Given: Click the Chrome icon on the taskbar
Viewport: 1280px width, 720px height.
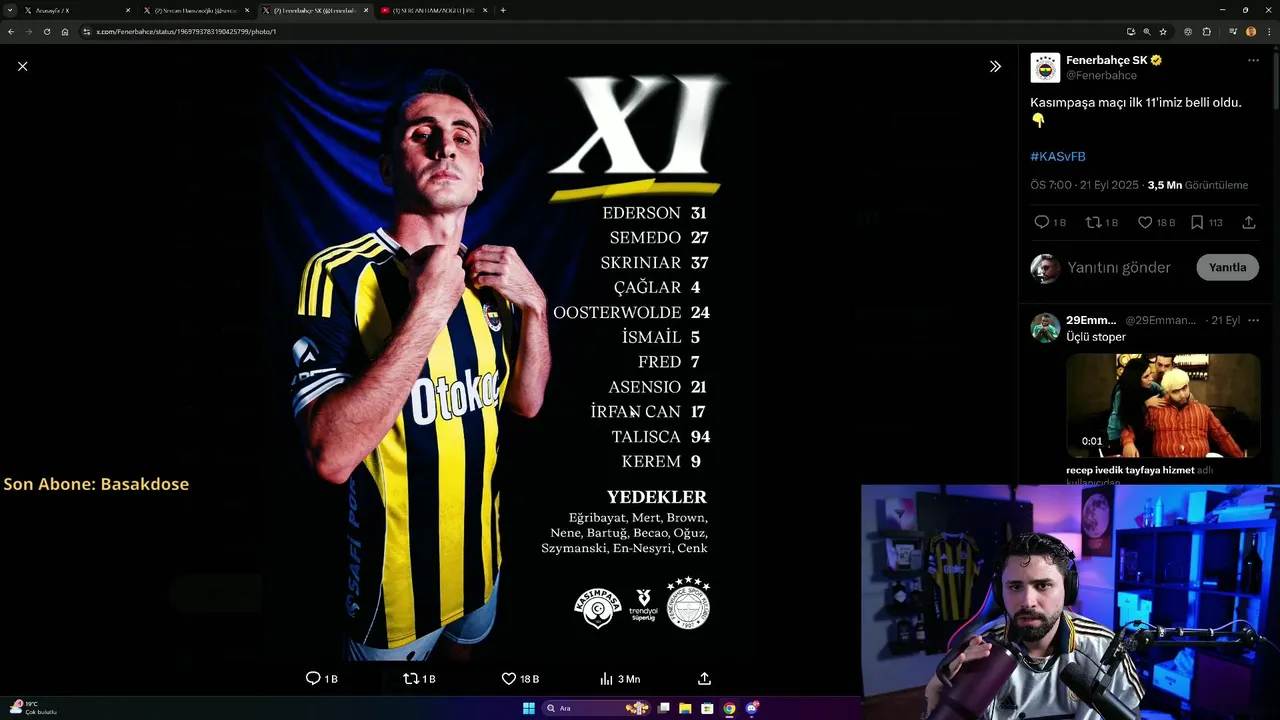Looking at the screenshot, I should (729, 708).
